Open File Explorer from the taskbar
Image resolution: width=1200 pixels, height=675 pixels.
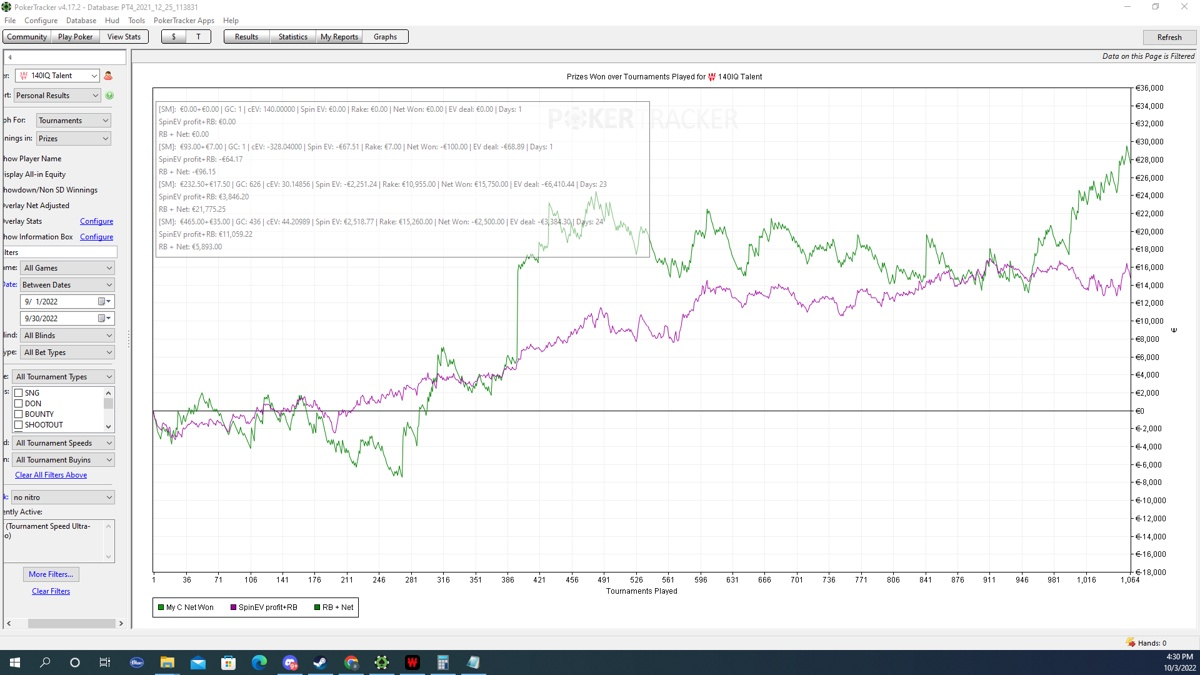(167, 662)
